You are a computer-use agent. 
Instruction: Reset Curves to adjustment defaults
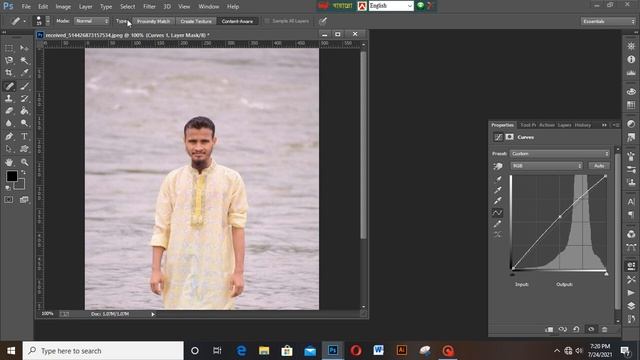[576, 329]
